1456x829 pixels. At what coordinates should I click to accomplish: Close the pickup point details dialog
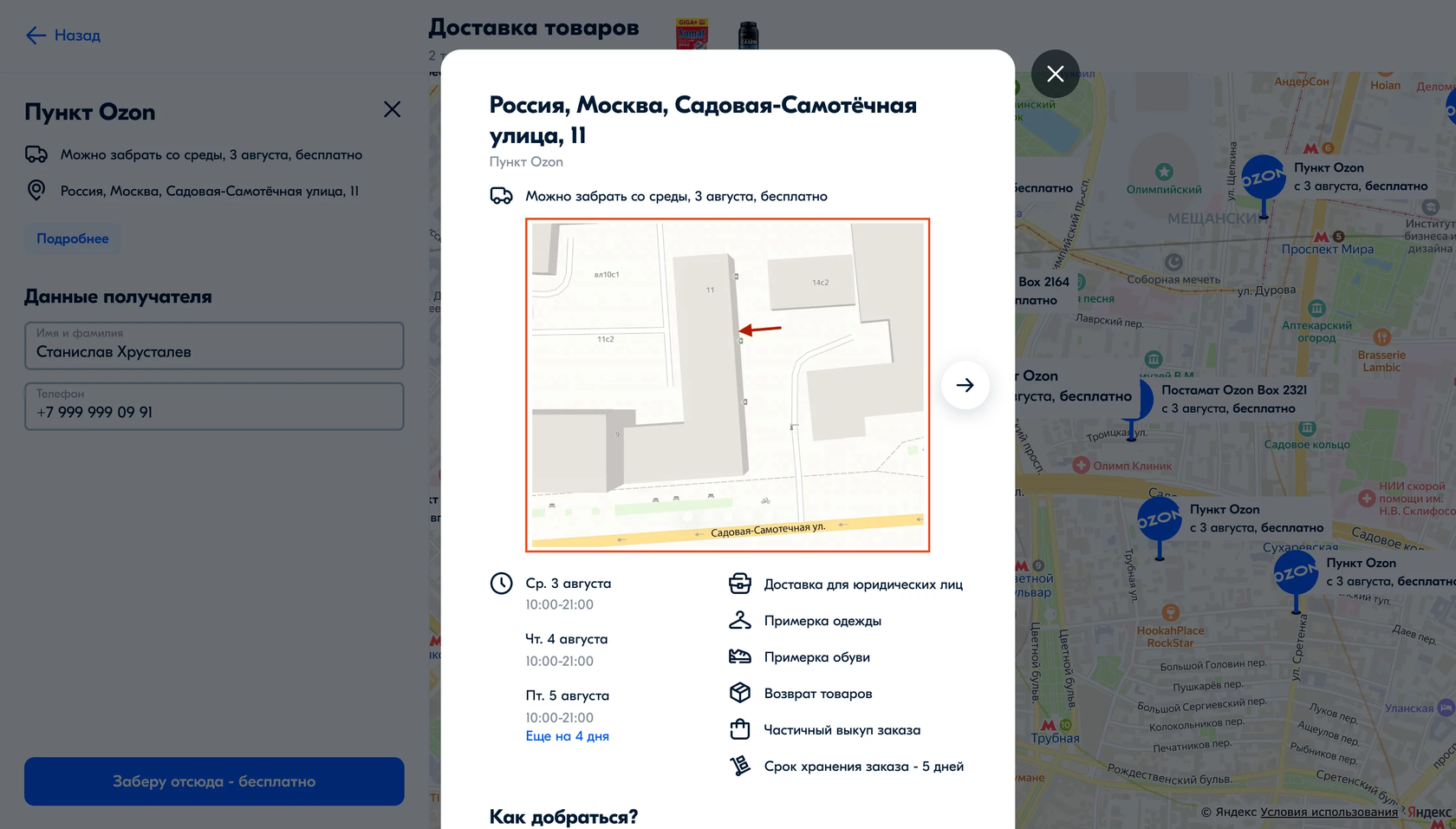(x=1055, y=74)
